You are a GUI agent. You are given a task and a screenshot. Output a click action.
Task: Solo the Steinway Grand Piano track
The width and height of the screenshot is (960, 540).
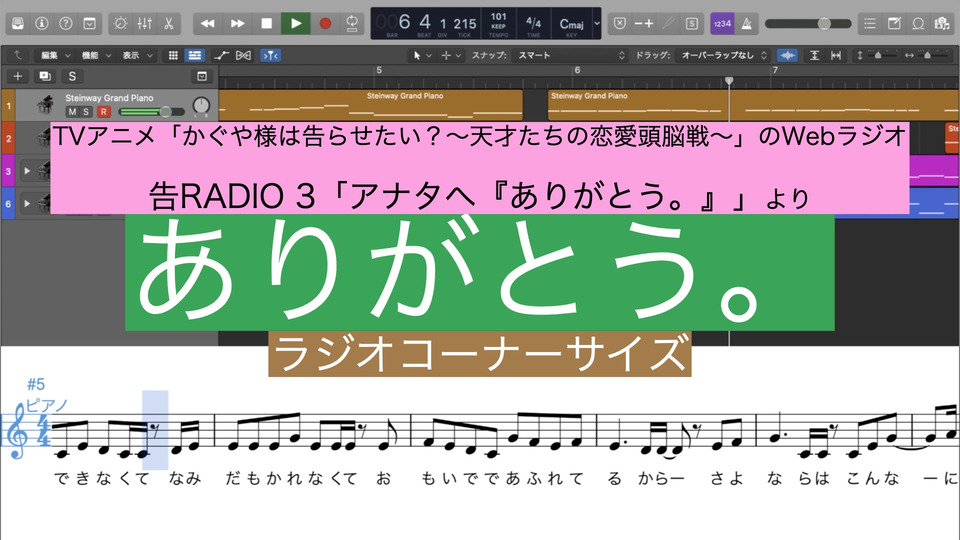(86, 111)
